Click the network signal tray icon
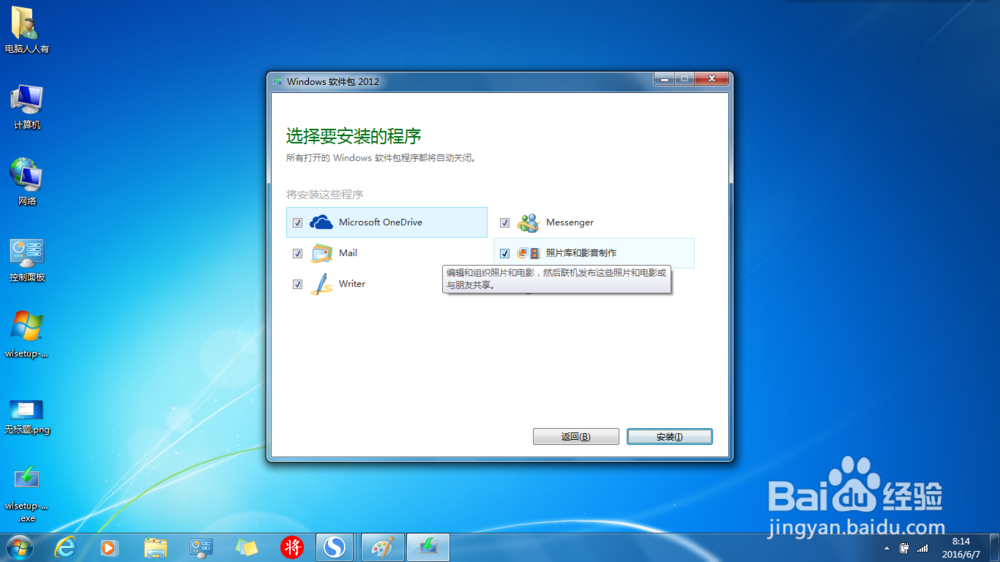This screenshot has height=562, width=1000. pyautogui.click(x=922, y=548)
